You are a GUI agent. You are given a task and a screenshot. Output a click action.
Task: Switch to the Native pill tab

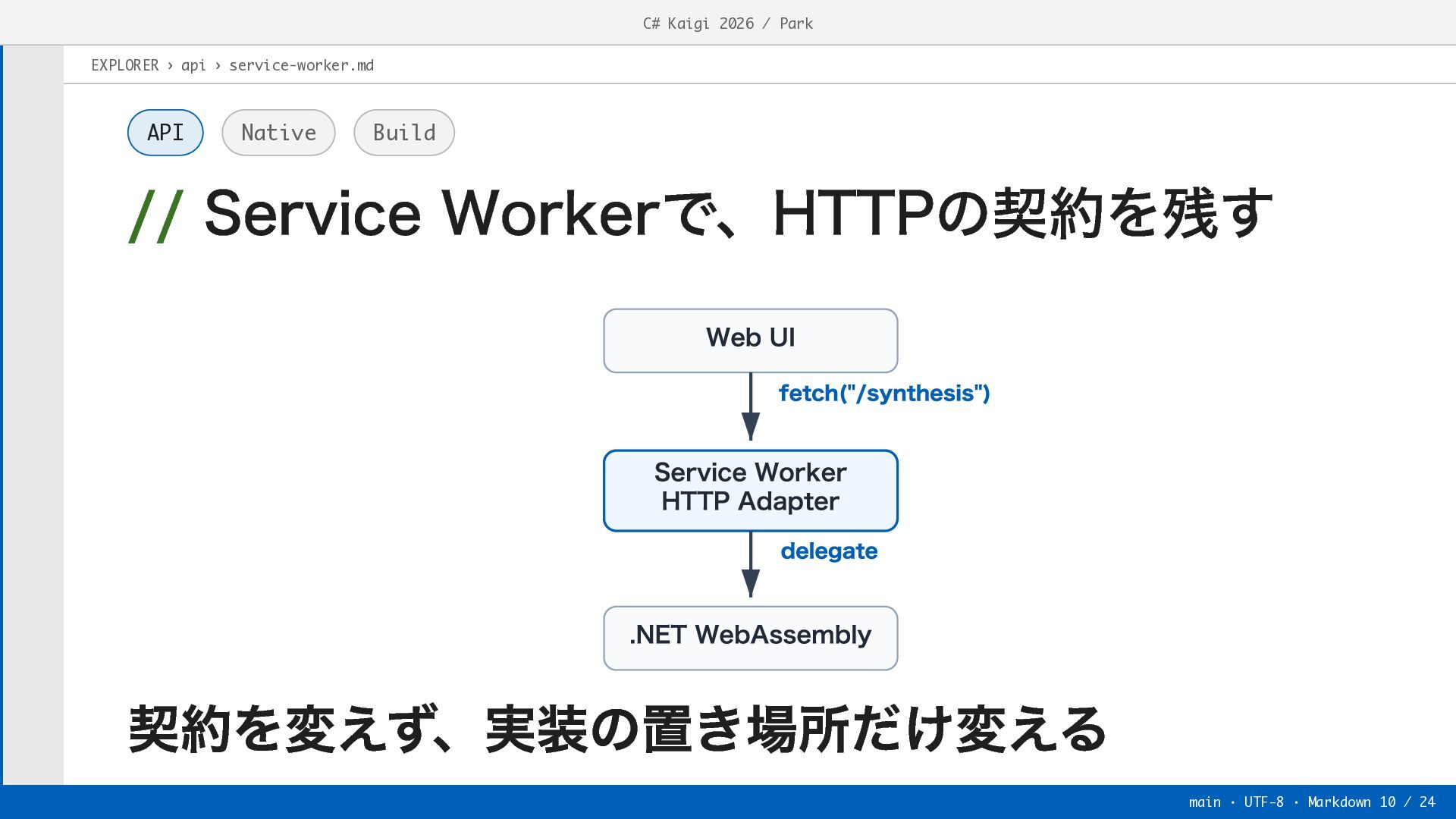pyautogui.click(x=278, y=133)
